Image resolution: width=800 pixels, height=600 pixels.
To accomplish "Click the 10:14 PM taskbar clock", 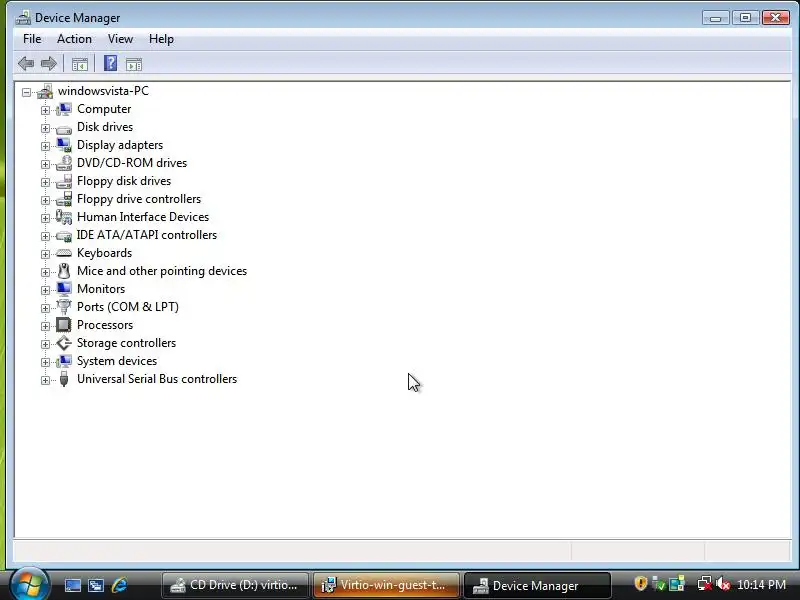I will pyautogui.click(x=761, y=585).
